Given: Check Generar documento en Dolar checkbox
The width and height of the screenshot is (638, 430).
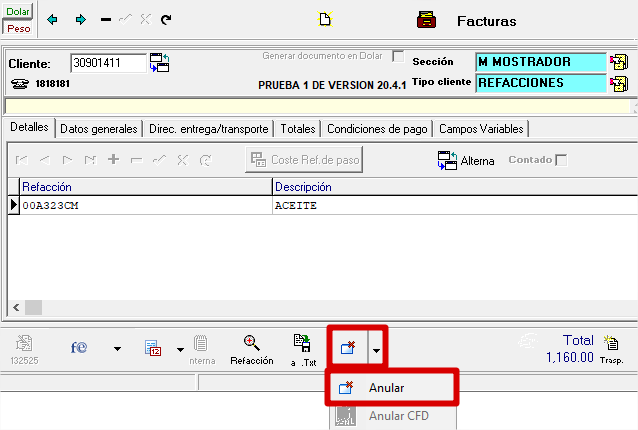Looking at the screenshot, I should click(398, 56).
